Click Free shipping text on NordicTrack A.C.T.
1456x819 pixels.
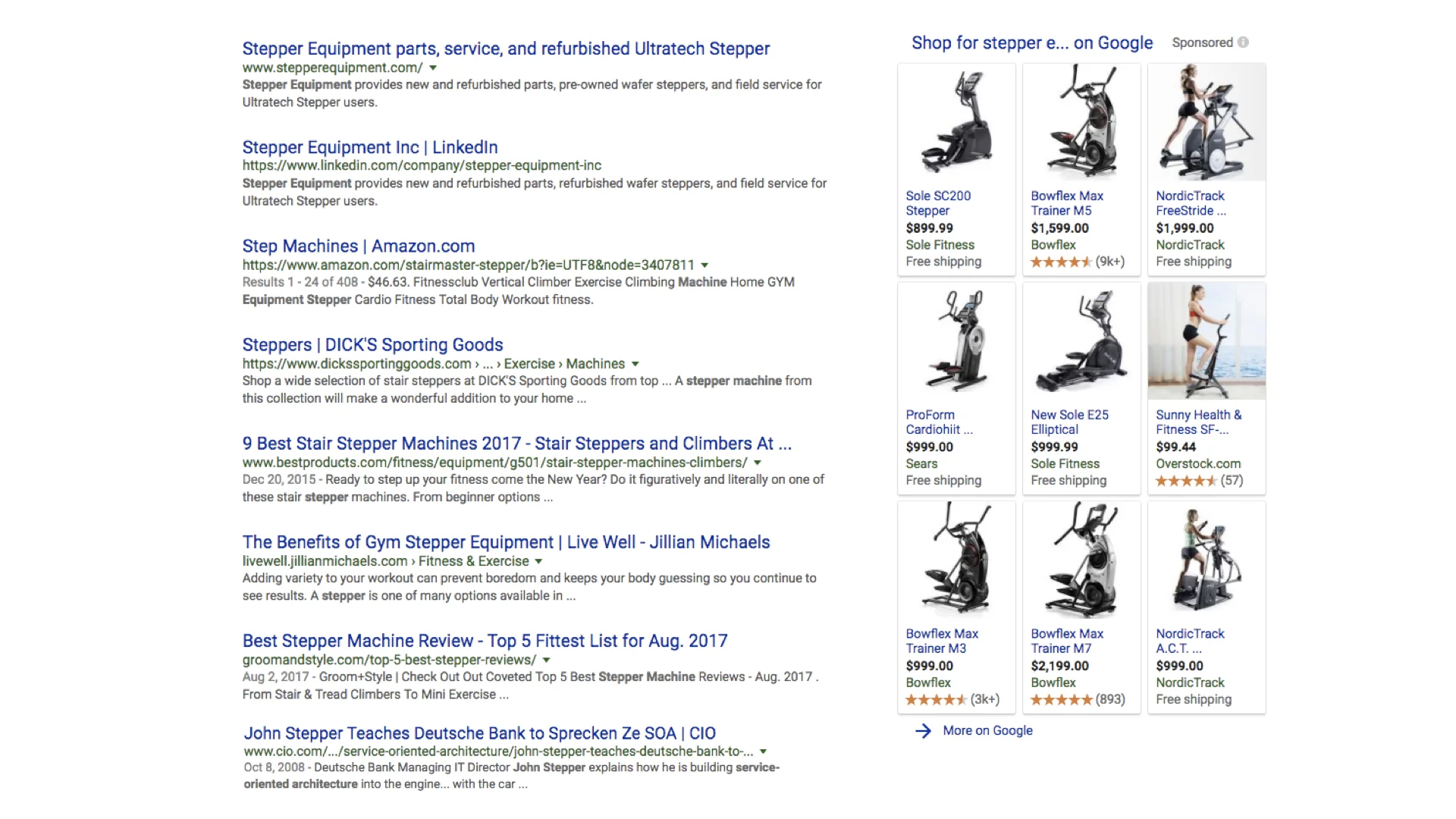pos(1194,699)
